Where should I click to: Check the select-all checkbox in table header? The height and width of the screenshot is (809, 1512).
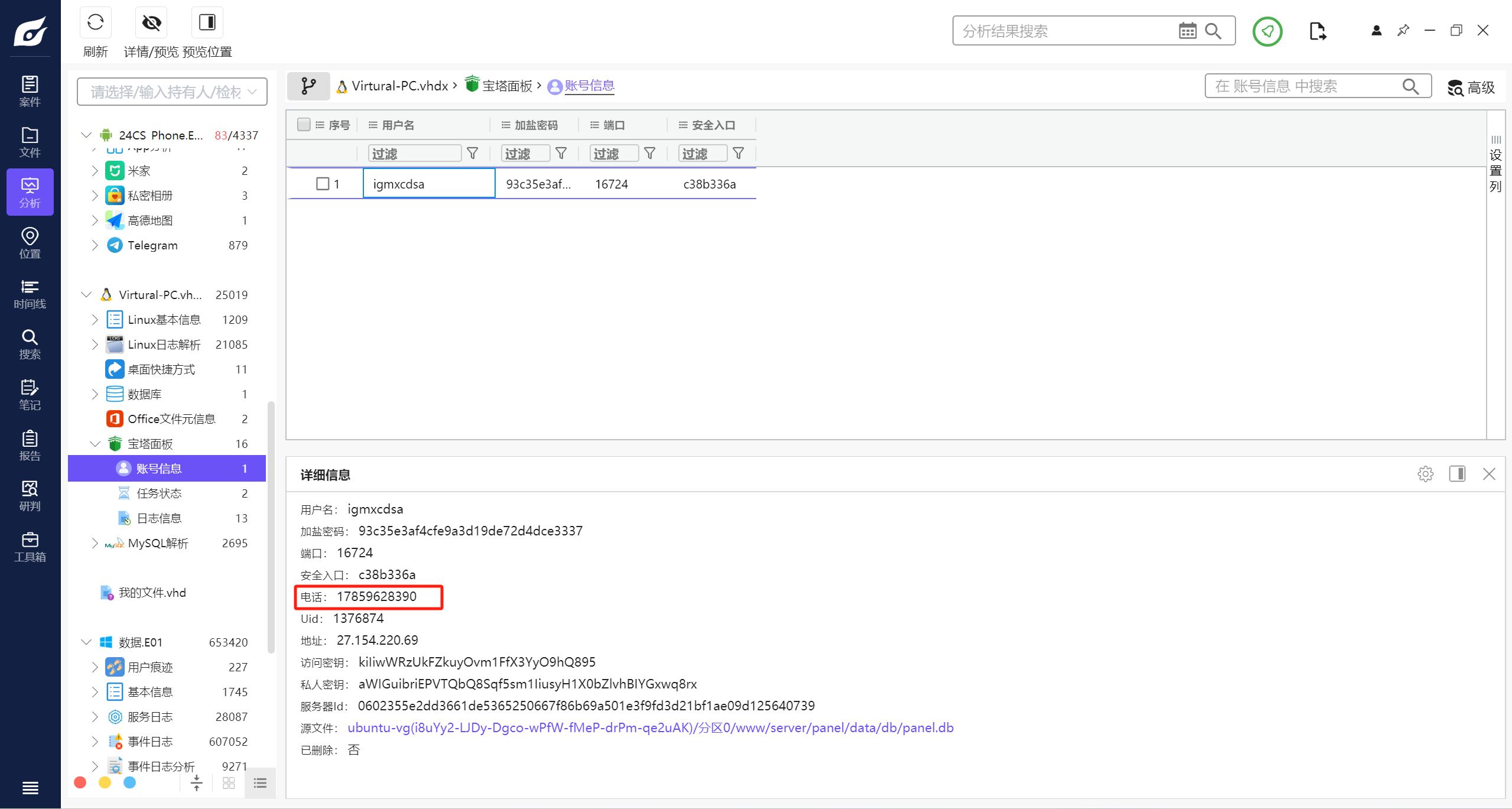coord(304,125)
